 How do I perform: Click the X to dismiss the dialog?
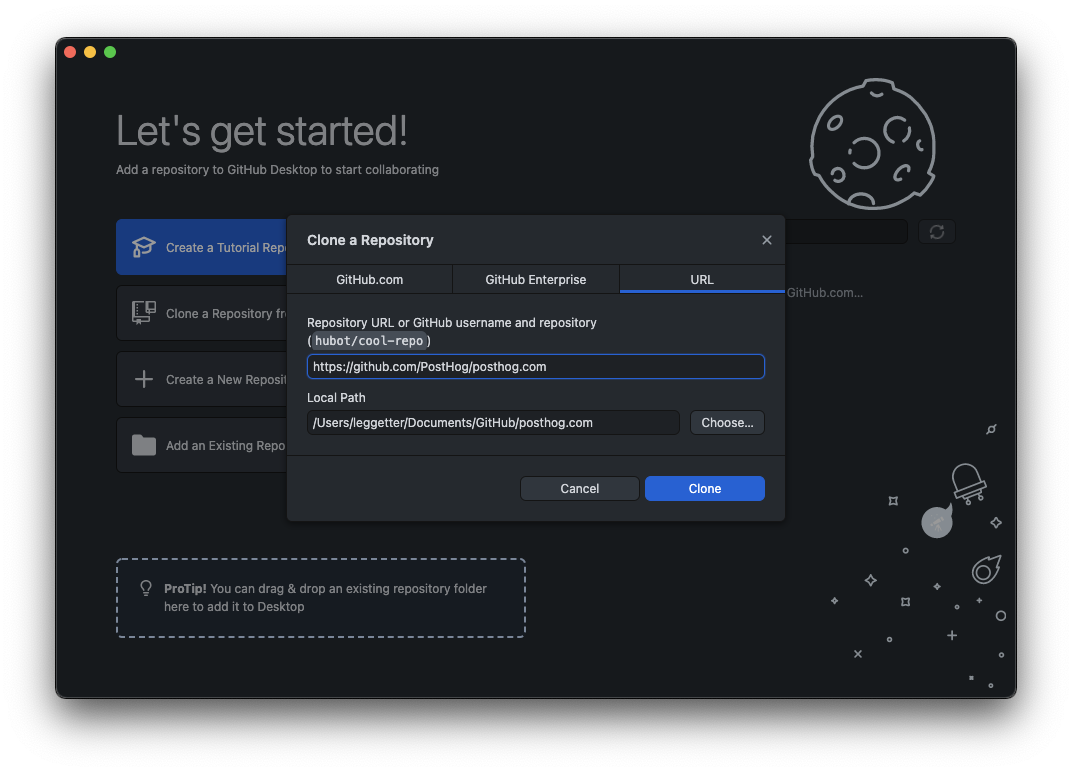[767, 240]
